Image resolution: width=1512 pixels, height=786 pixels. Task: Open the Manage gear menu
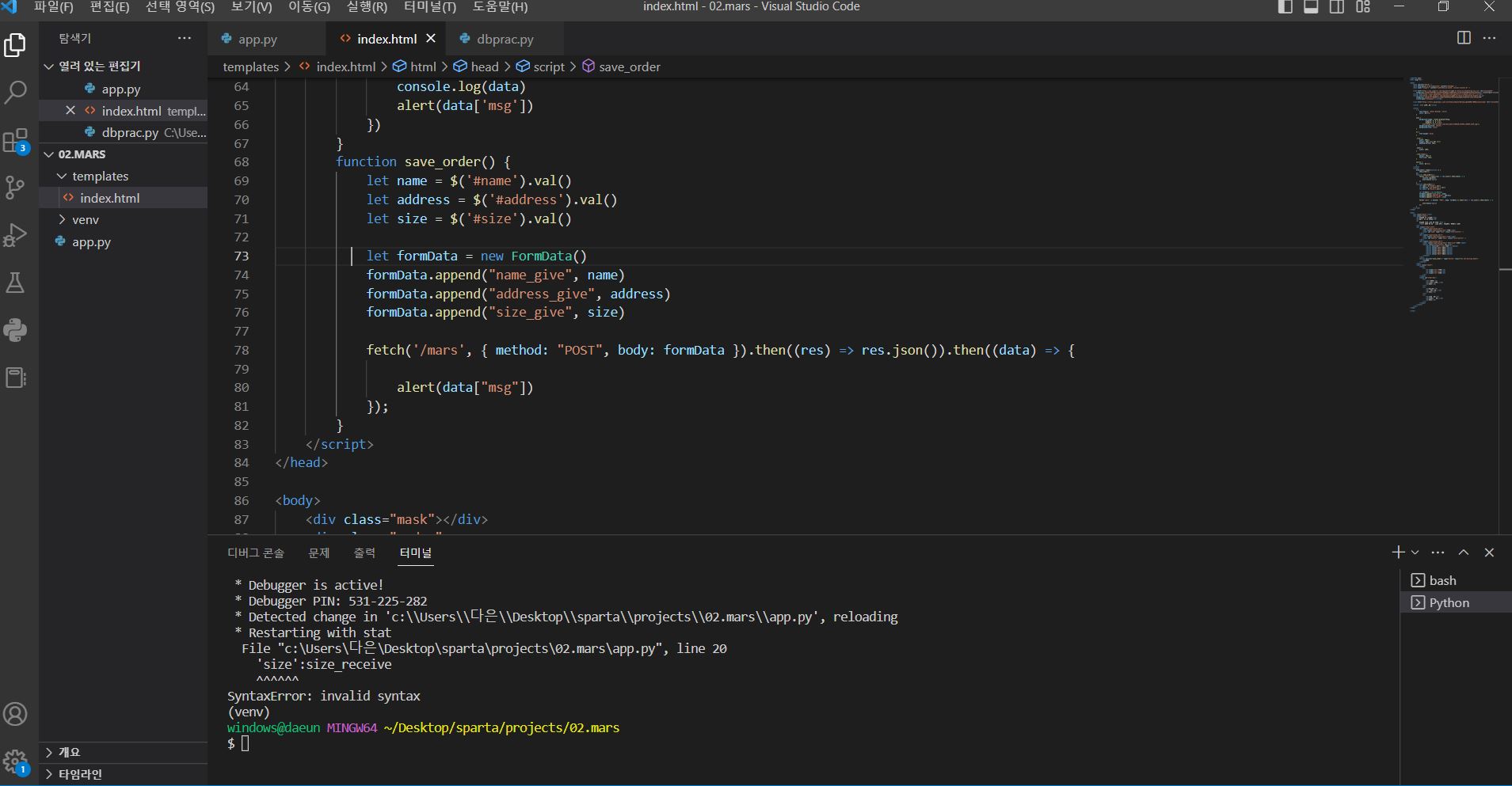click(15, 762)
